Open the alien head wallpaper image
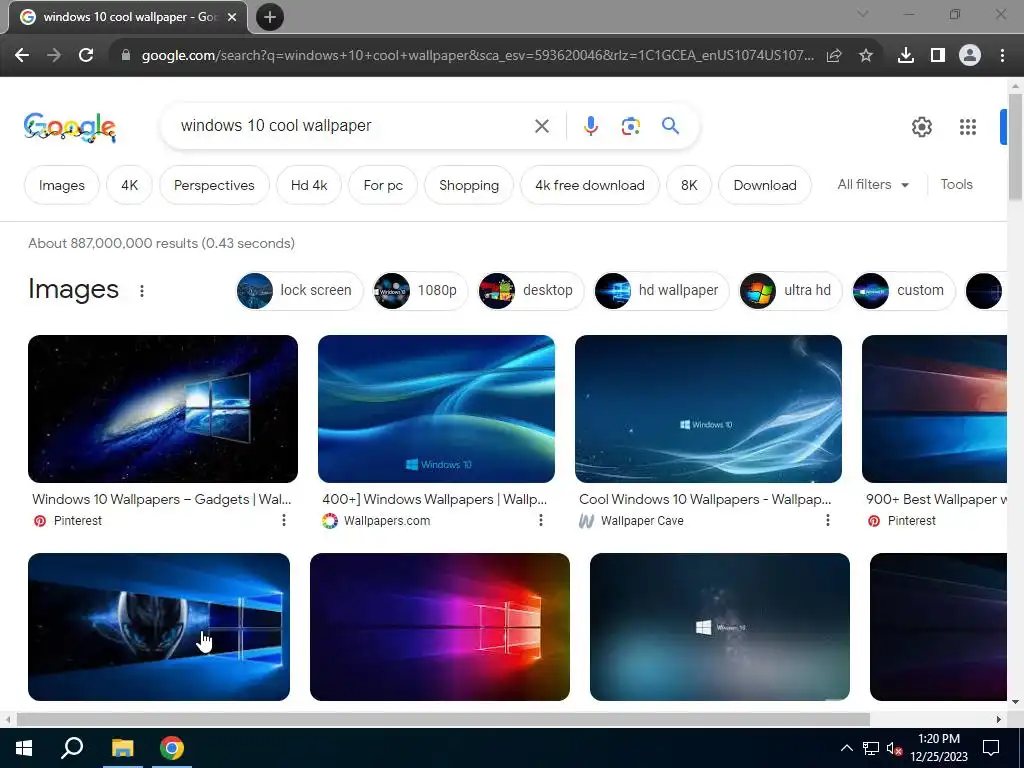The height and width of the screenshot is (768, 1024). tap(159, 627)
